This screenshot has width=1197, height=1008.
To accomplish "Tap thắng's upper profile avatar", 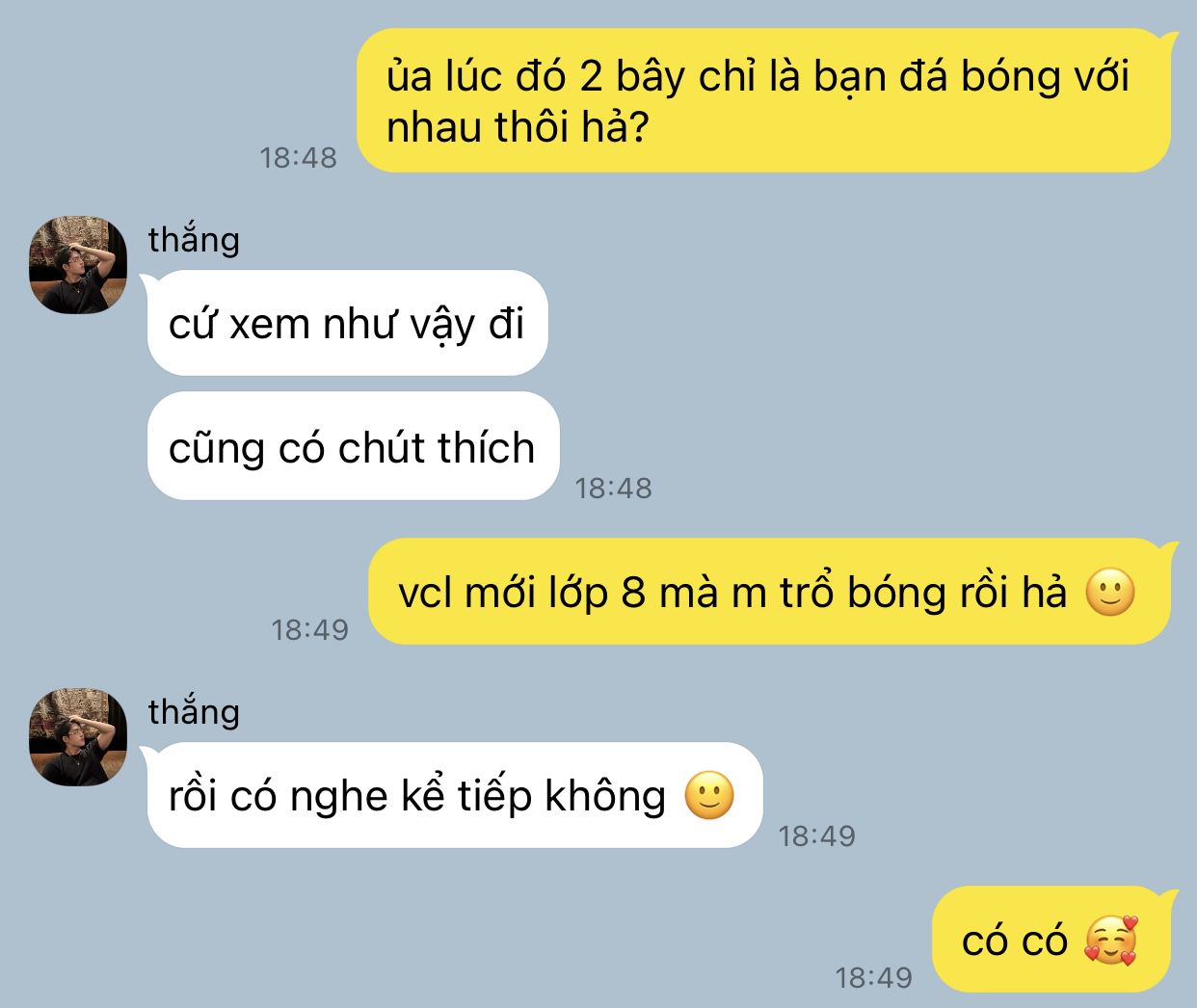I will (78, 265).
